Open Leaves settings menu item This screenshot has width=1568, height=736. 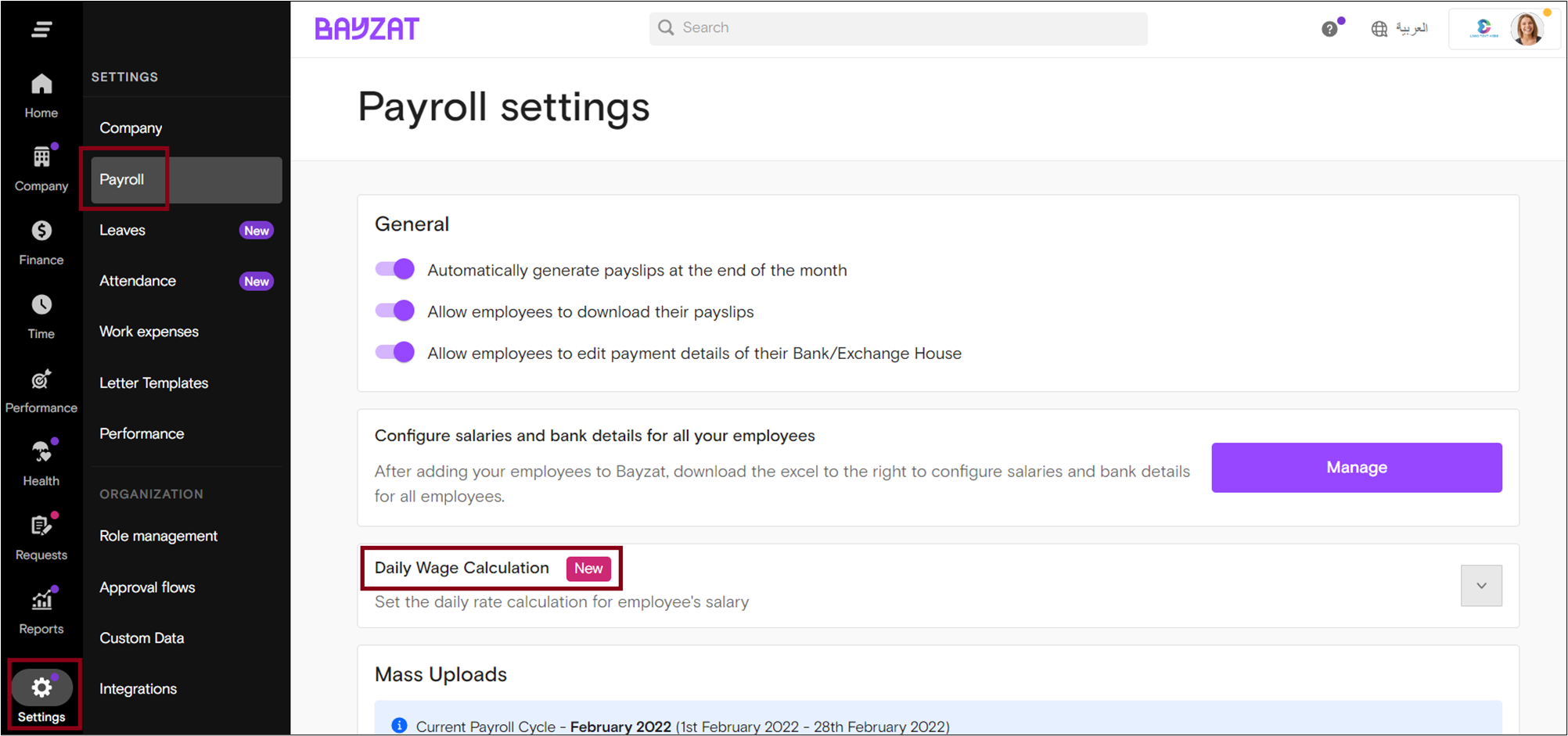coord(123,230)
